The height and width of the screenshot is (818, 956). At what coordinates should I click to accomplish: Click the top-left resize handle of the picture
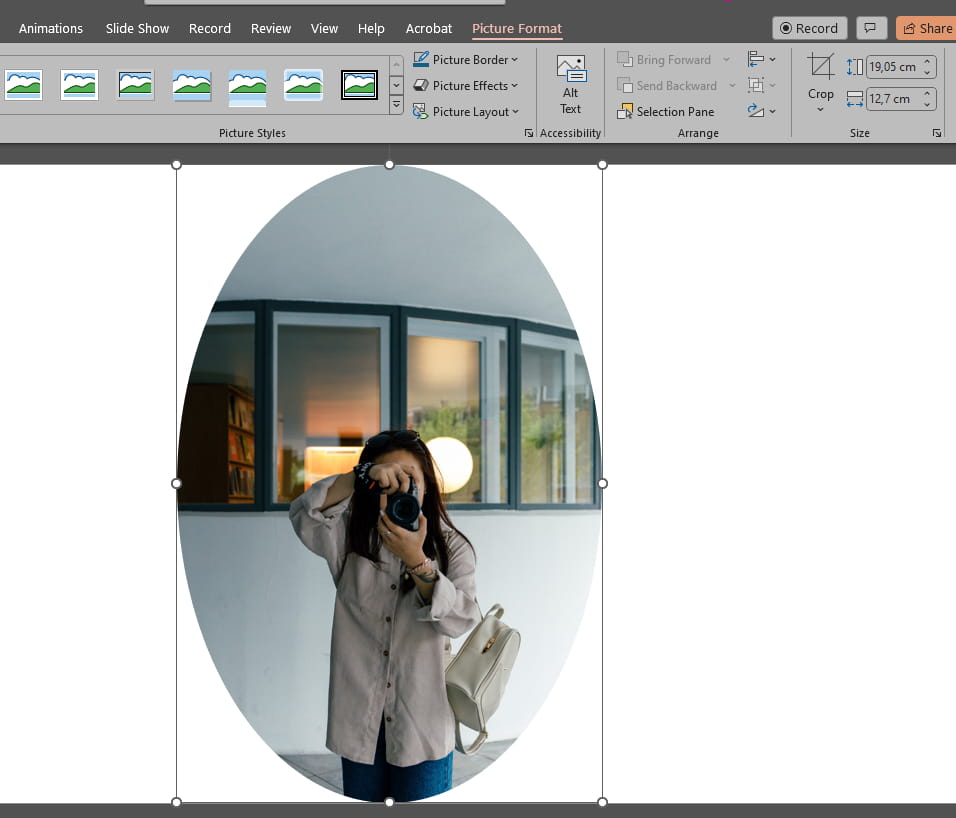tap(176, 165)
